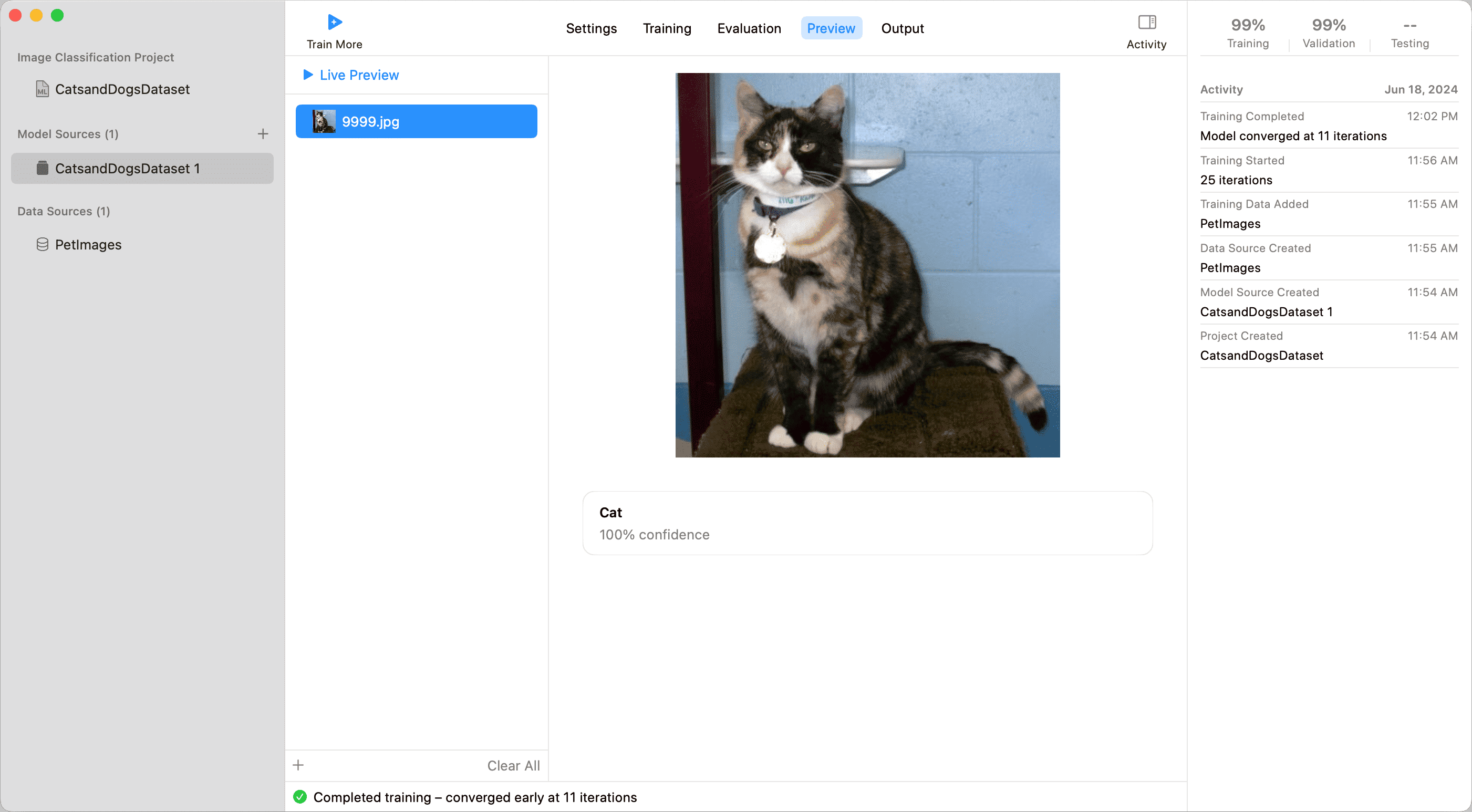Click the PetImages data source icon
The height and width of the screenshot is (812, 1472).
point(41,244)
